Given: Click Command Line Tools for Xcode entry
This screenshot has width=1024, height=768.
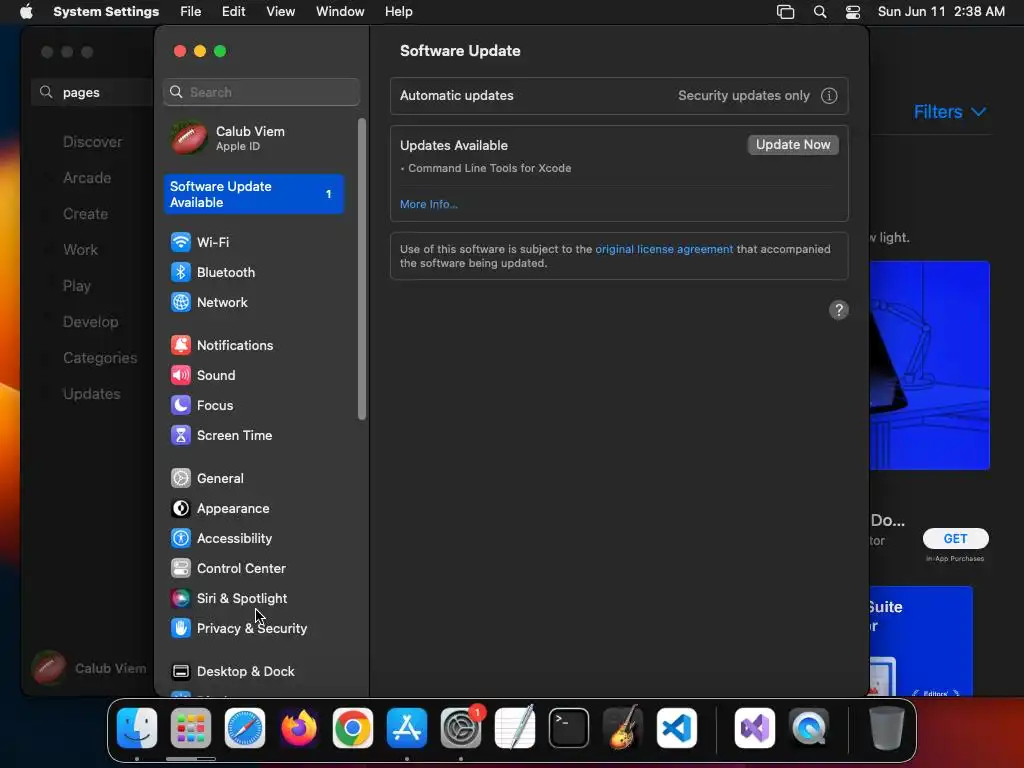Looking at the screenshot, I should pos(489,168).
